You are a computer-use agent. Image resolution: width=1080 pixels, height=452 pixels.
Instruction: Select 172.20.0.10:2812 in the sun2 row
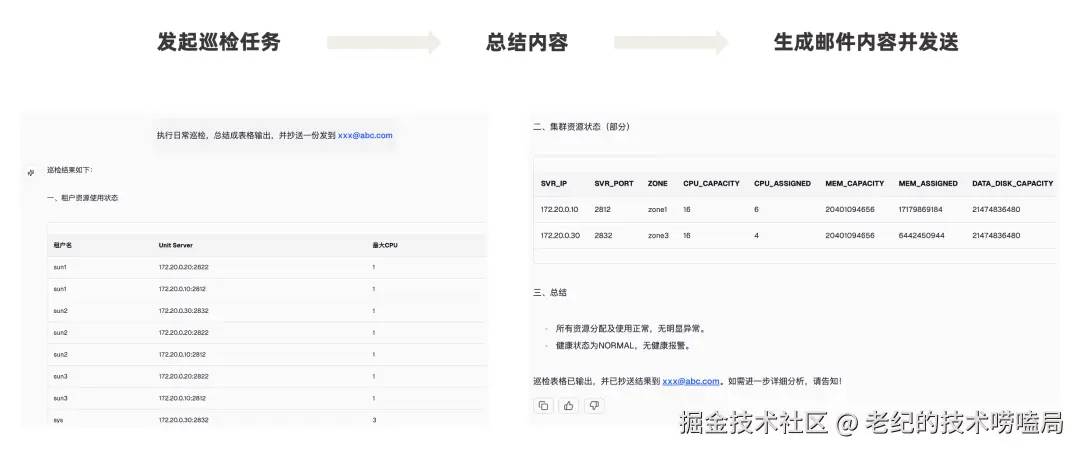pos(183,354)
